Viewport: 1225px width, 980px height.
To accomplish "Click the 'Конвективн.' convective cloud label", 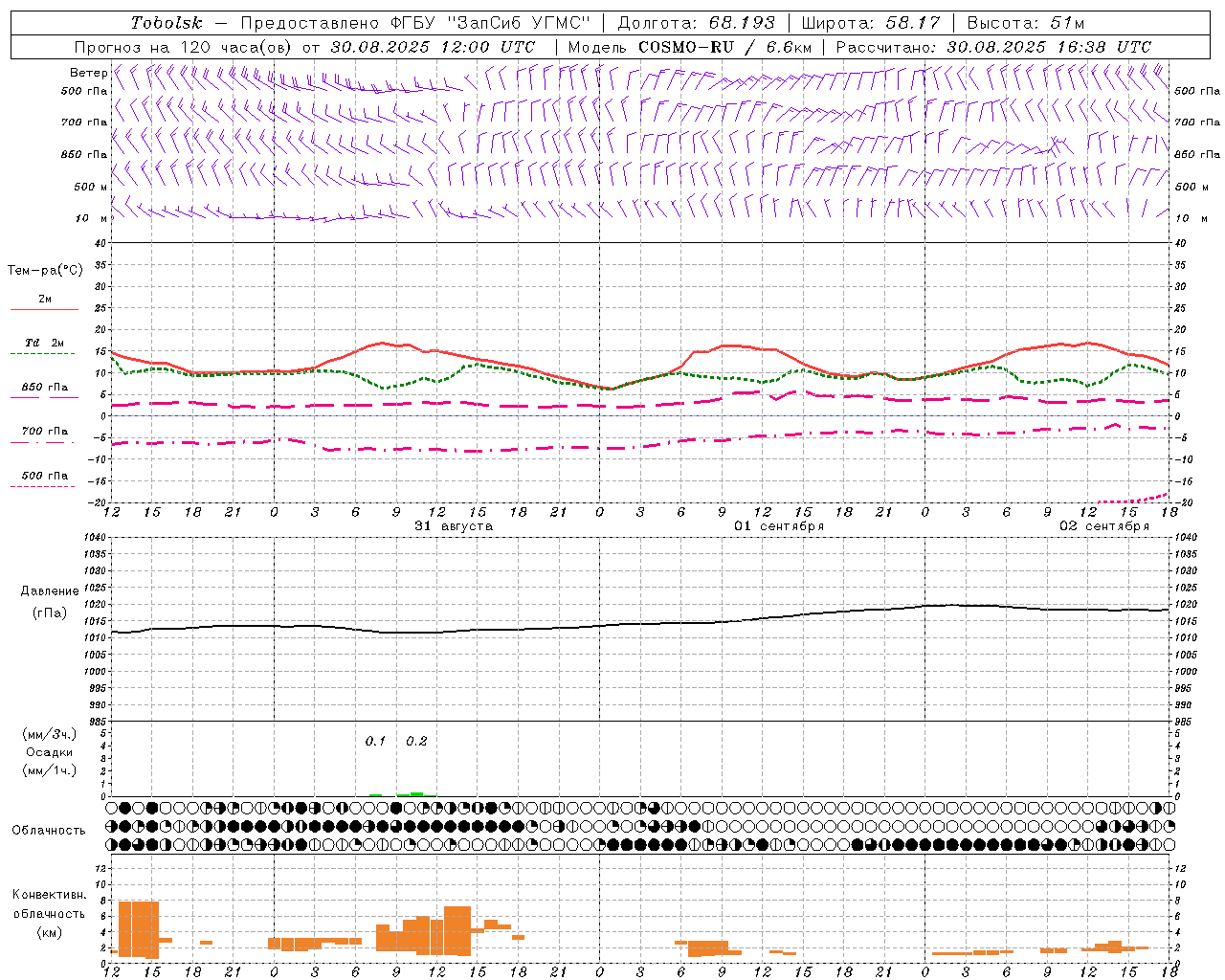I will (50, 895).
